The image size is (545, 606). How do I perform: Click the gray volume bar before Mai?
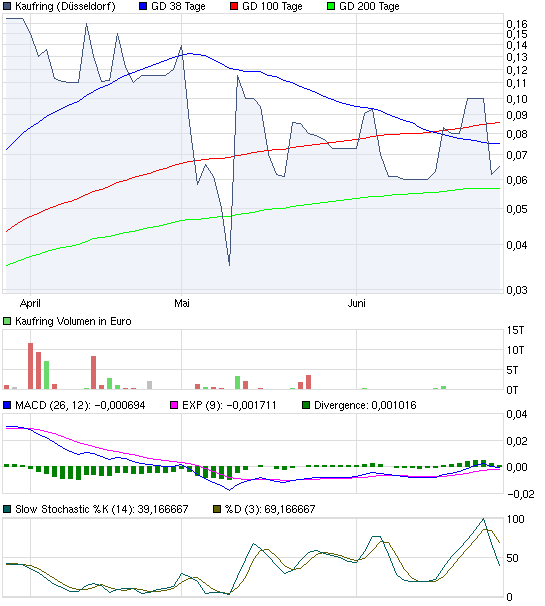tap(150, 385)
